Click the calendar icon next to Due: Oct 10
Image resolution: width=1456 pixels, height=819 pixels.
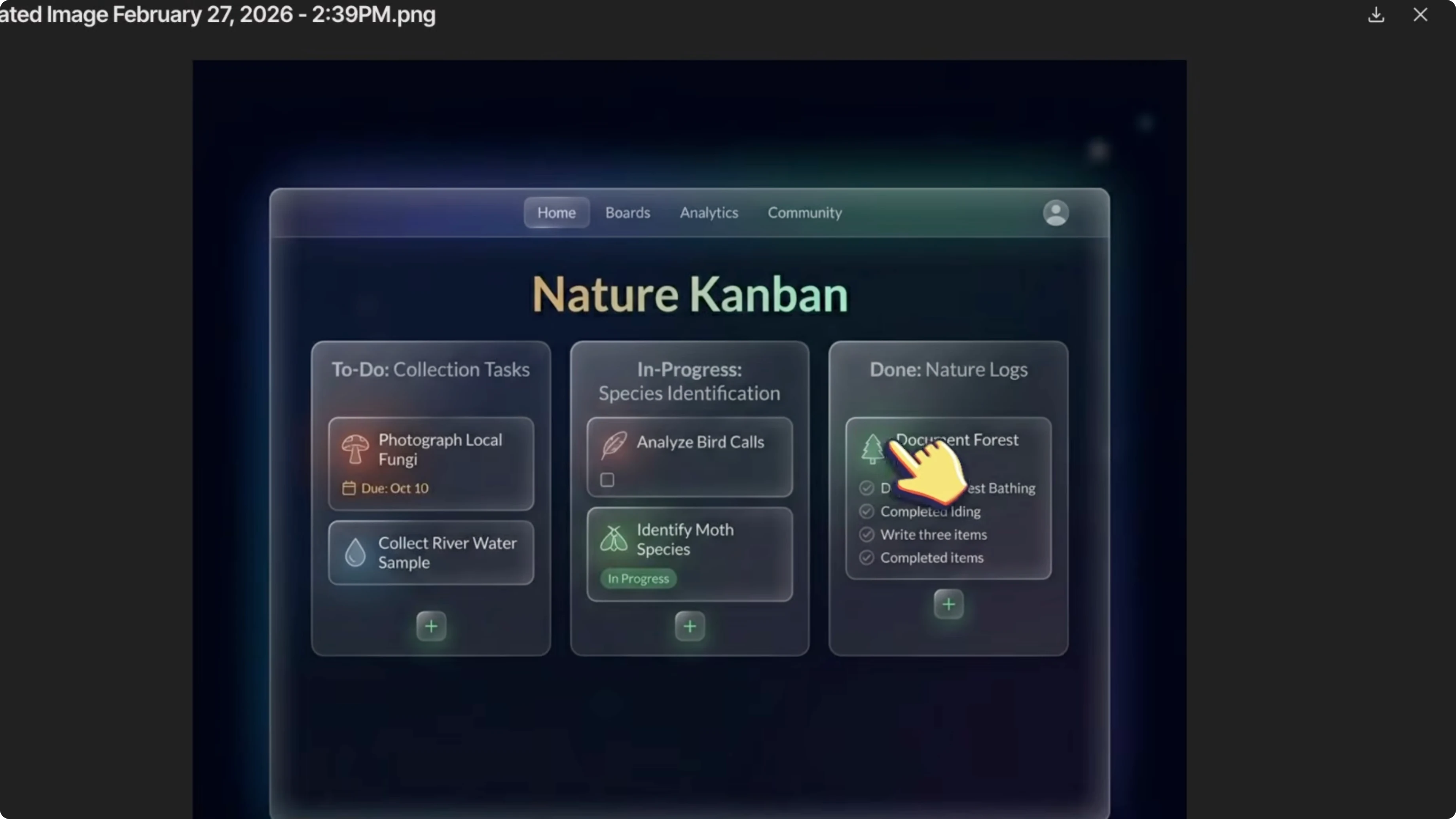pos(349,488)
